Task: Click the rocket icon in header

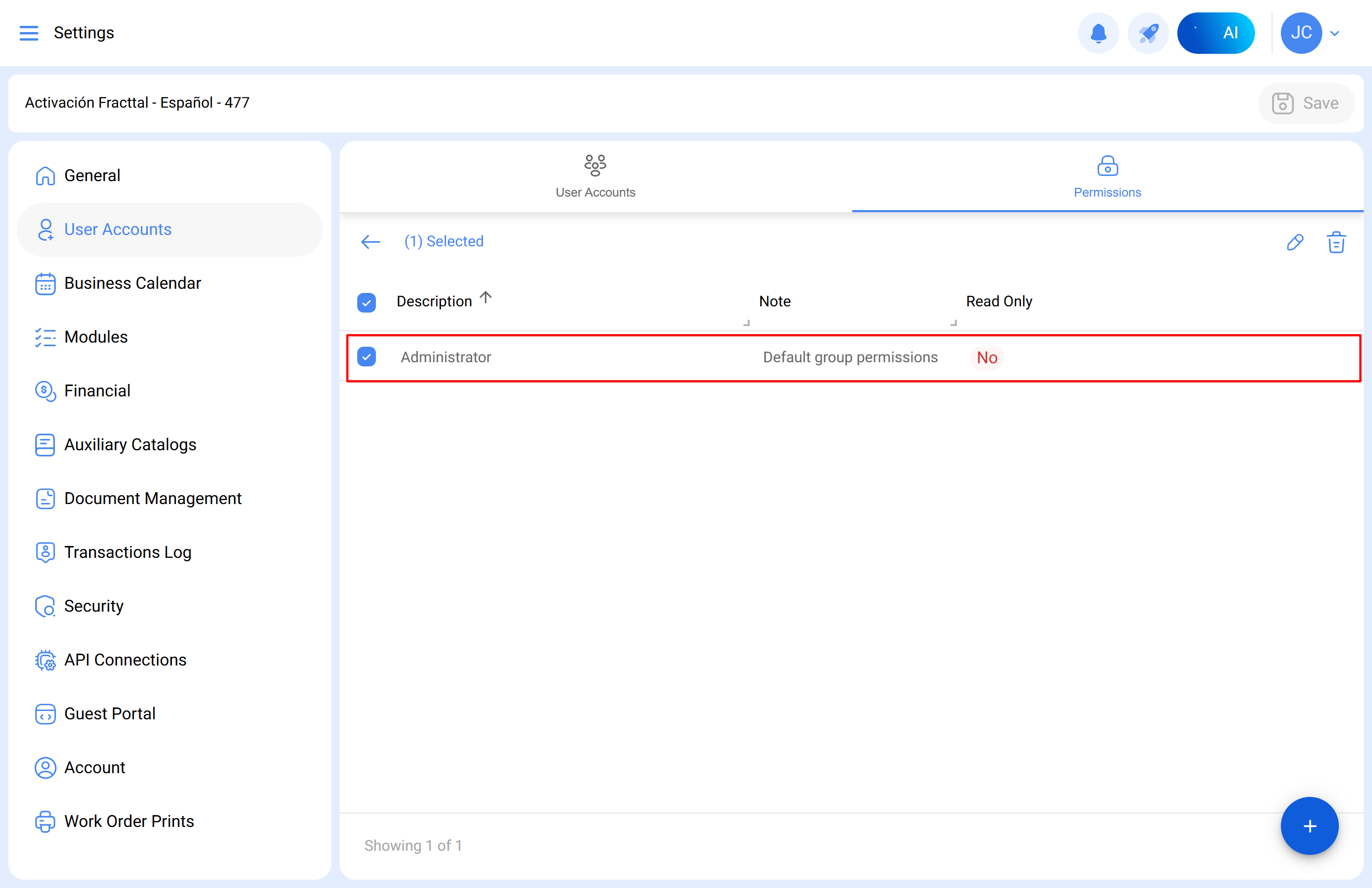Action: (x=1147, y=33)
